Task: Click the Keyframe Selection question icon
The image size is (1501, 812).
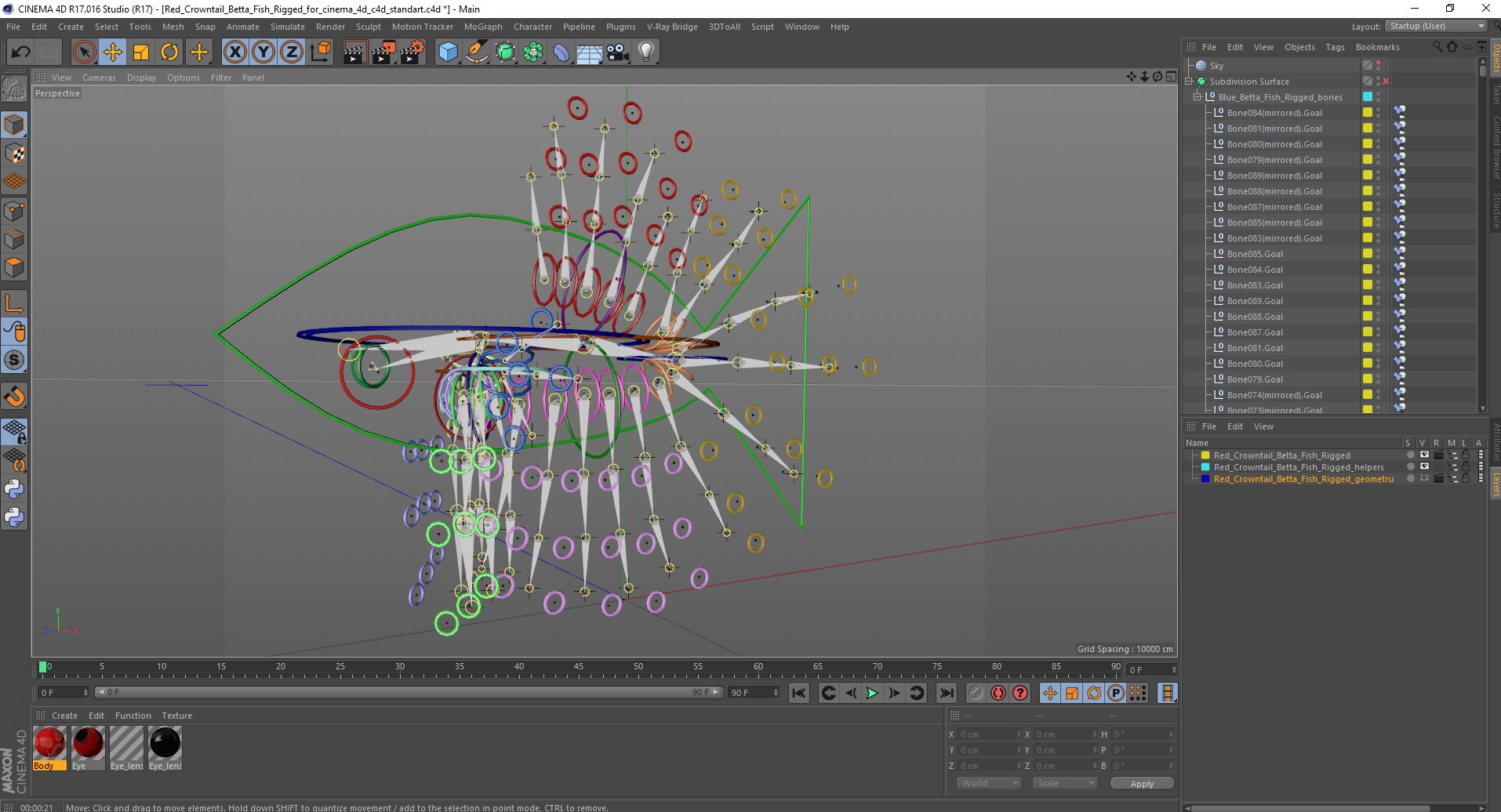Action: (1019, 693)
